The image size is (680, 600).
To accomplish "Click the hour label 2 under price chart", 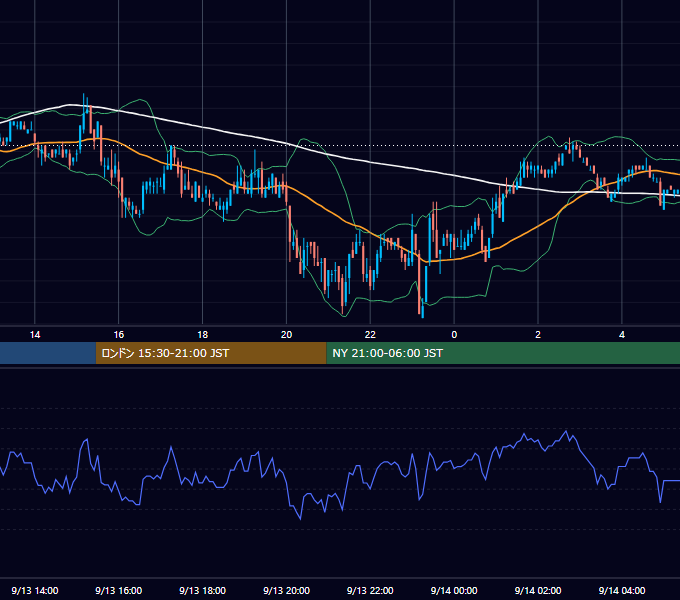I will coord(538,335).
